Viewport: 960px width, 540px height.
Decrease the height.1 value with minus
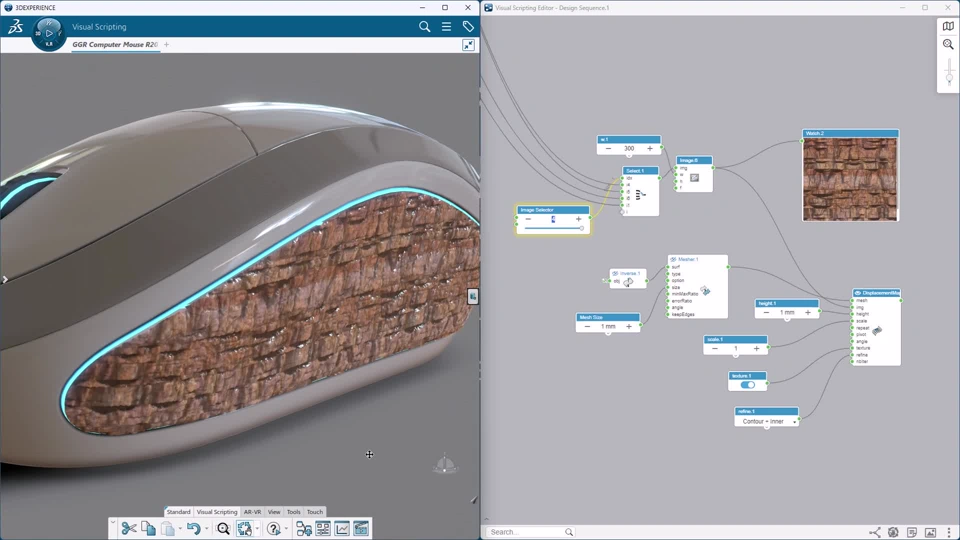pyautogui.click(x=767, y=312)
